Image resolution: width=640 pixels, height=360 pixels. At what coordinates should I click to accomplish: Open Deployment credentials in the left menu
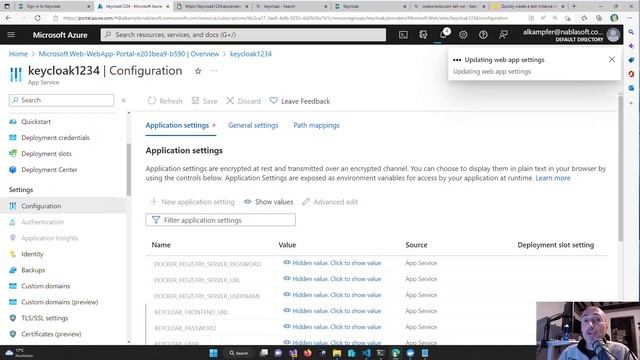55,138
